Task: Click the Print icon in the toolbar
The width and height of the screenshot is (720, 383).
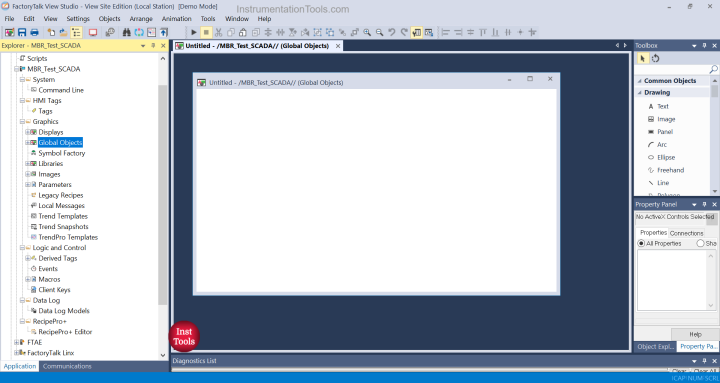Action: [34, 32]
